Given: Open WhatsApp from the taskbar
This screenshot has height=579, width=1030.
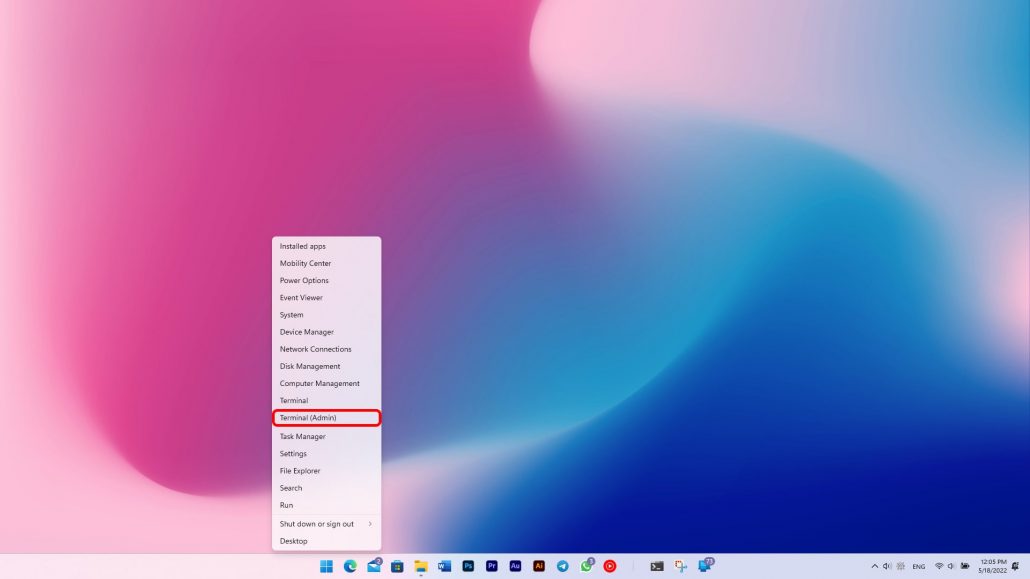Looking at the screenshot, I should 586,566.
